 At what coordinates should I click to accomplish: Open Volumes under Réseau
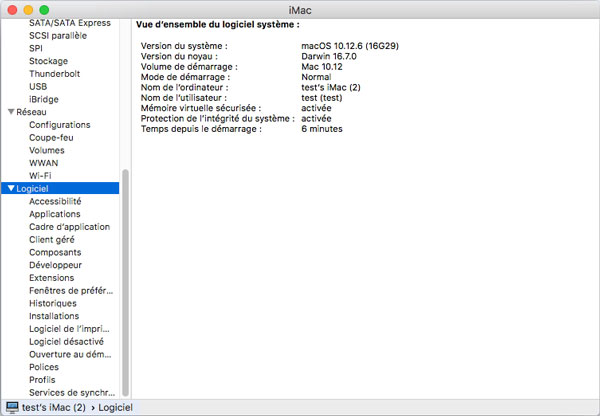click(x=47, y=150)
